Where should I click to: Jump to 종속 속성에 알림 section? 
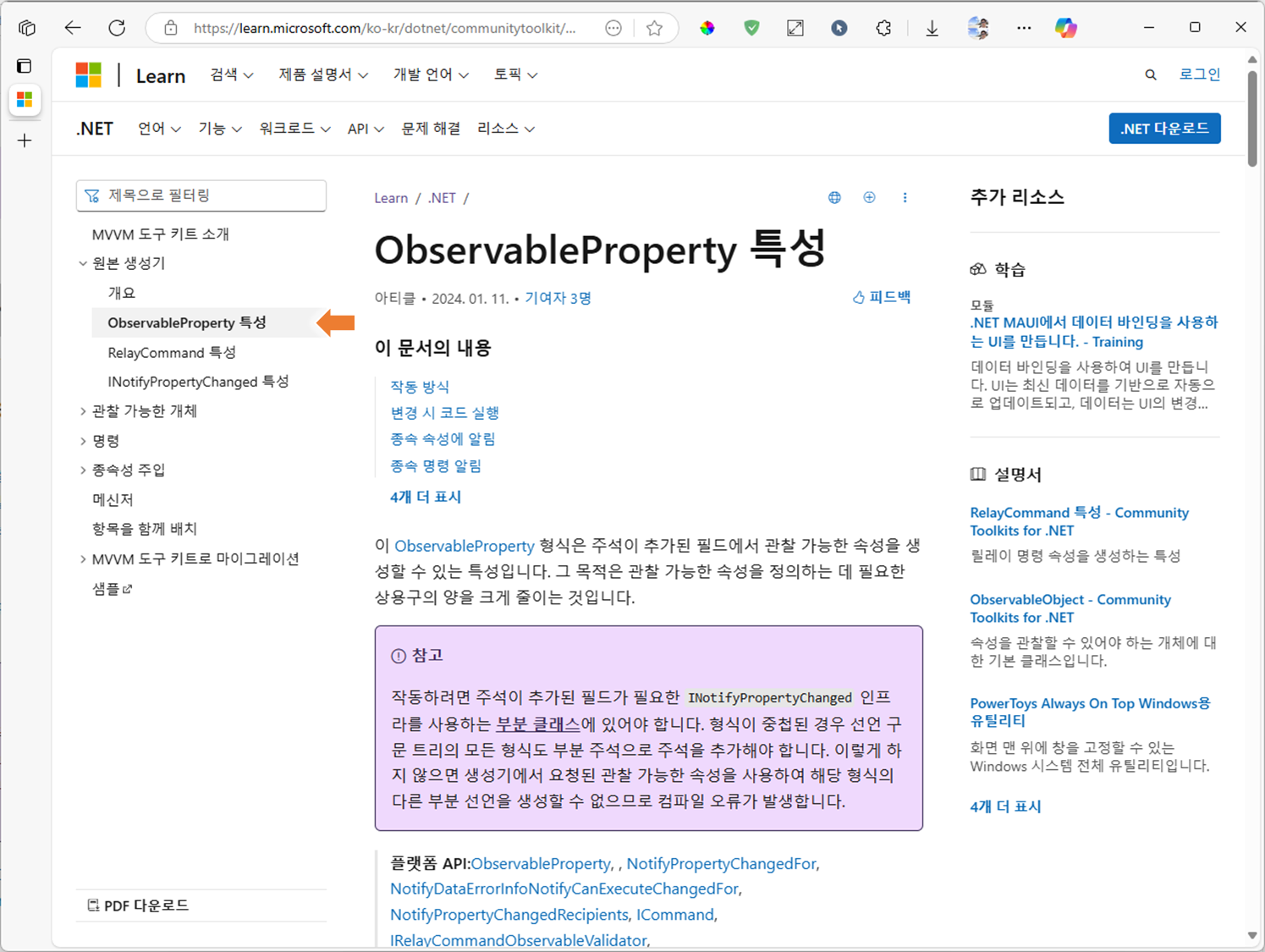click(443, 439)
